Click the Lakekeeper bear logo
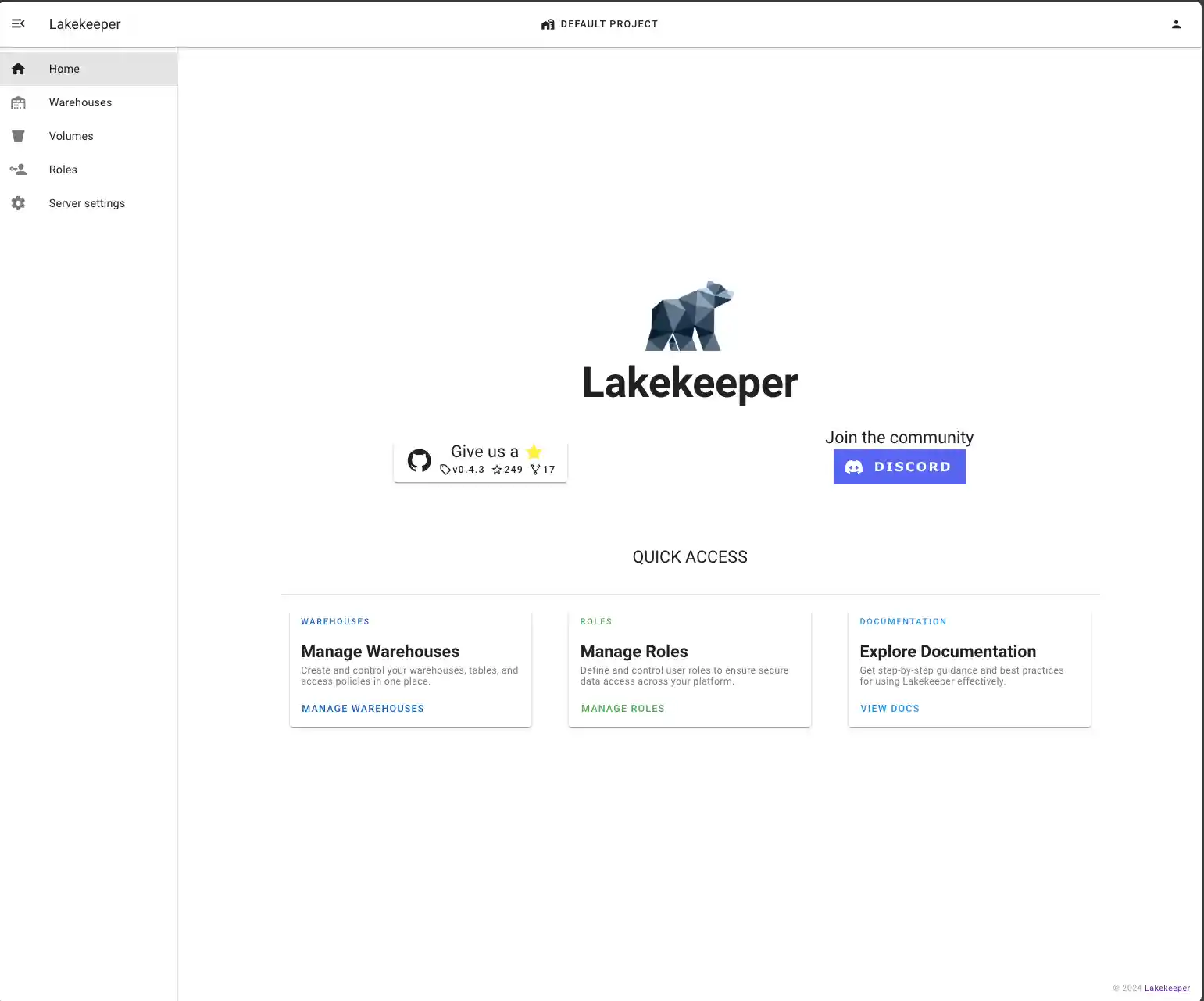 tap(690, 315)
